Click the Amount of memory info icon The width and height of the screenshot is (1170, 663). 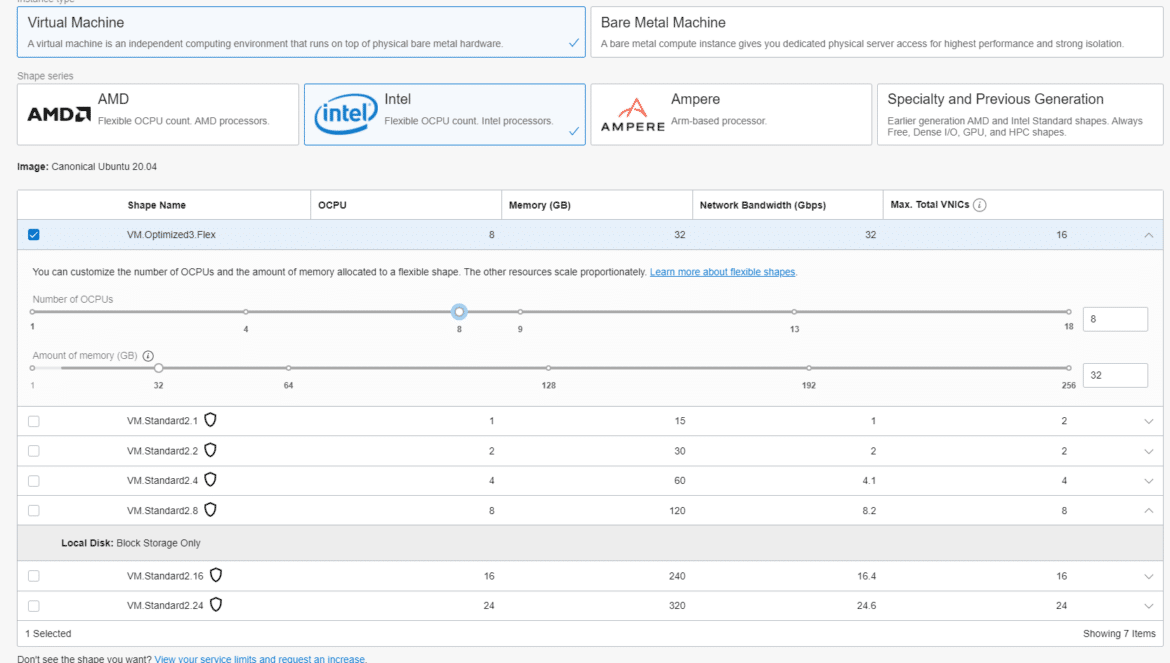[x=148, y=356]
